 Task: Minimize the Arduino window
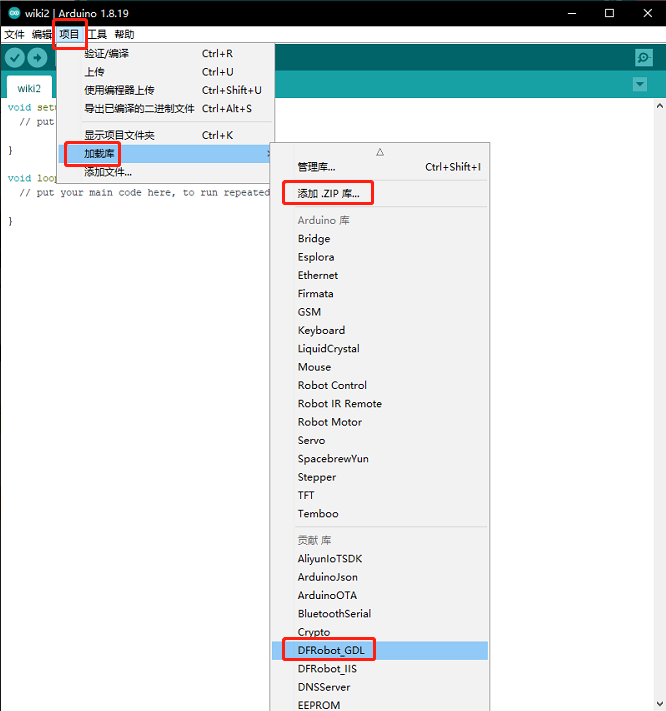tap(572, 13)
